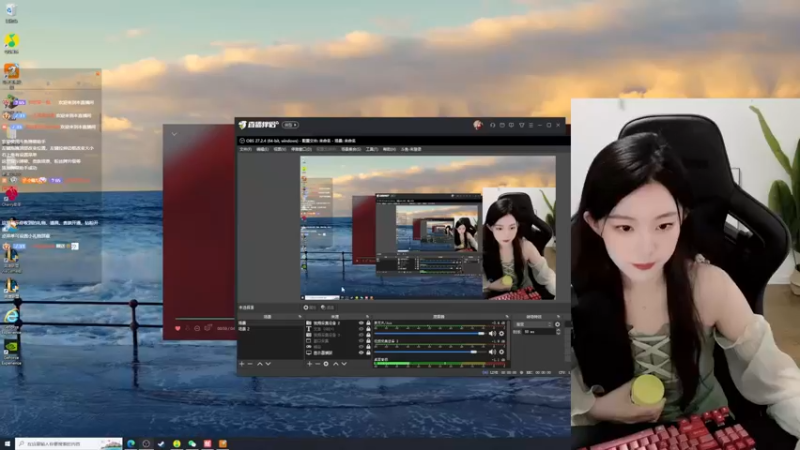Open the Tools menu in OBS
Viewport: 800px width, 450px height.
click(371, 149)
